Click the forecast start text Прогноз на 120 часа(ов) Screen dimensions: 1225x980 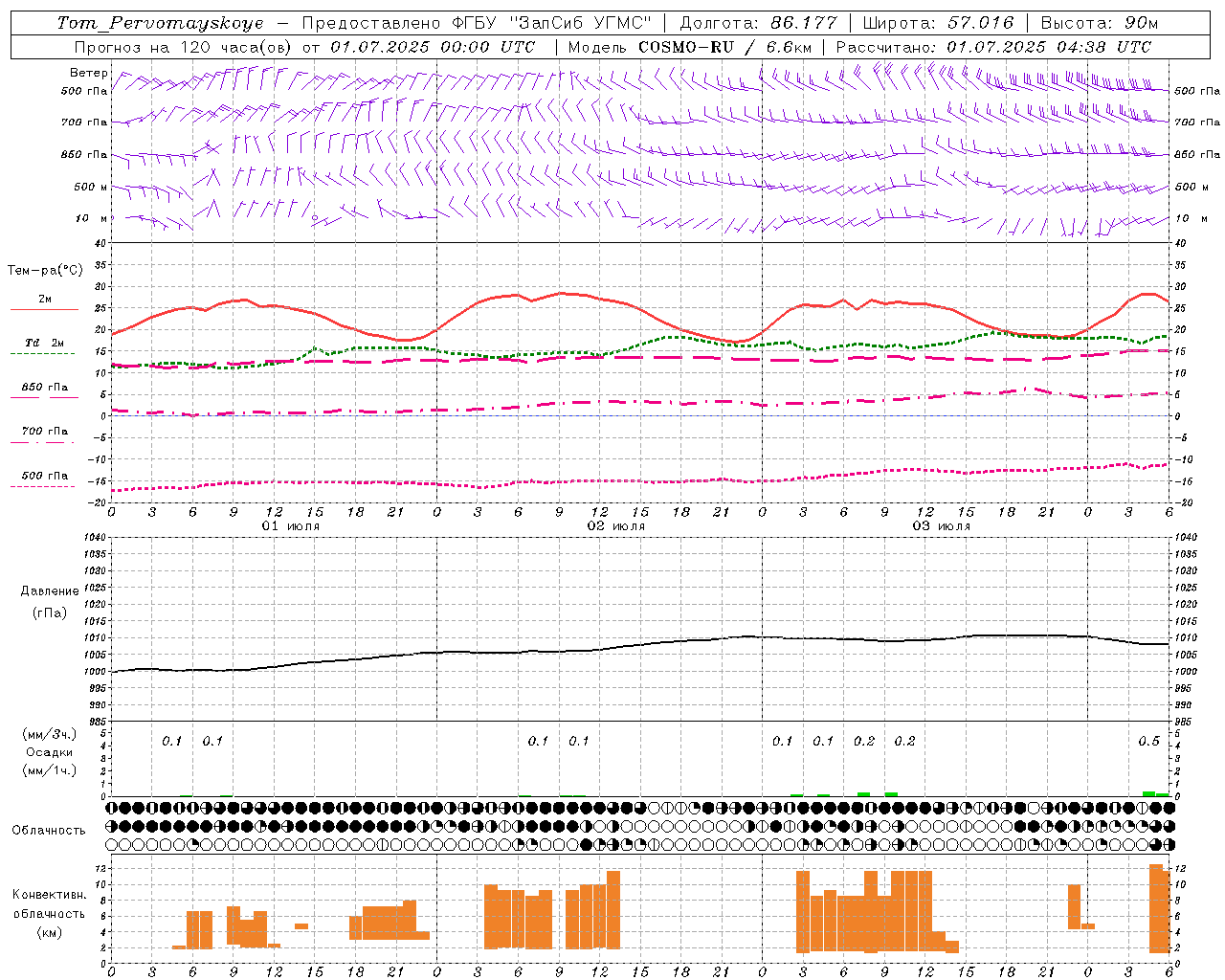pos(185,47)
